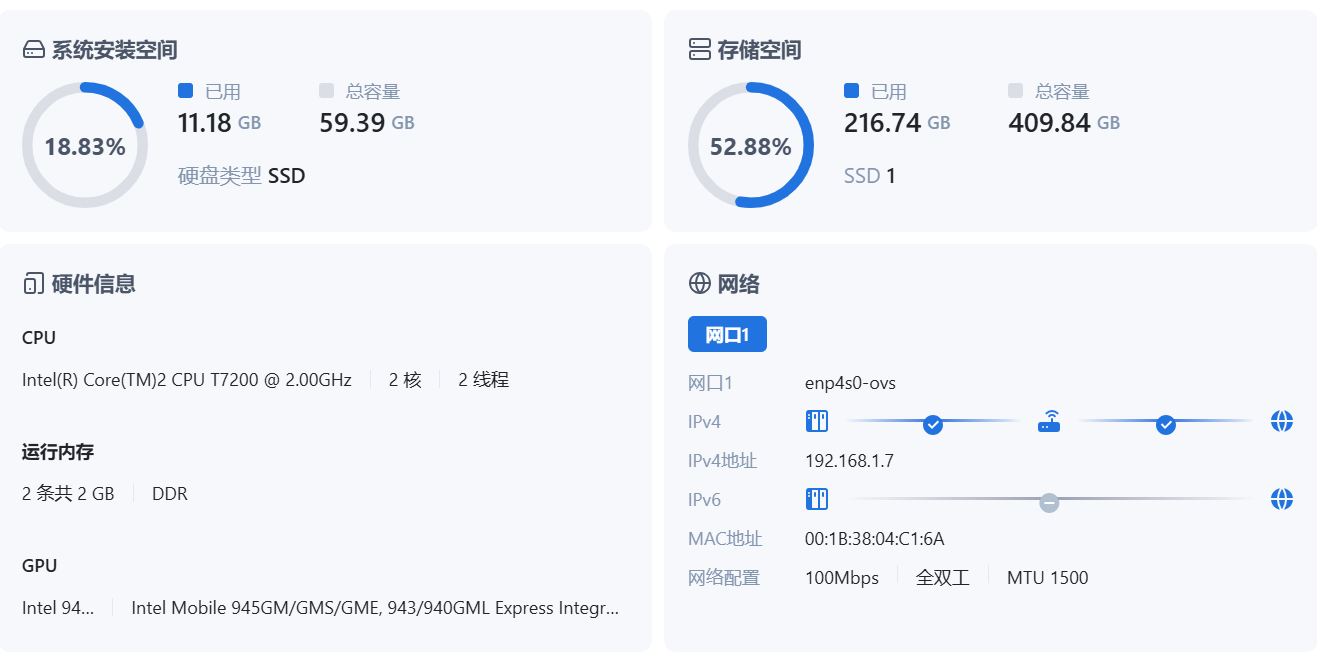Image resolution: width=1321 pixels, height=658 pixels.
Task: Click the 系统安装空间 disk icon
Action: (34, 49)
